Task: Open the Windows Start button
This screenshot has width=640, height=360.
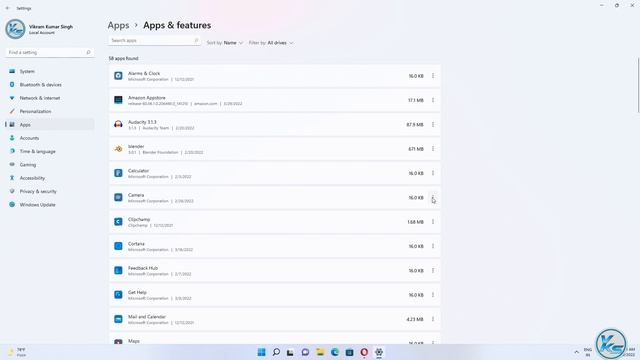Action: (261, 352)
